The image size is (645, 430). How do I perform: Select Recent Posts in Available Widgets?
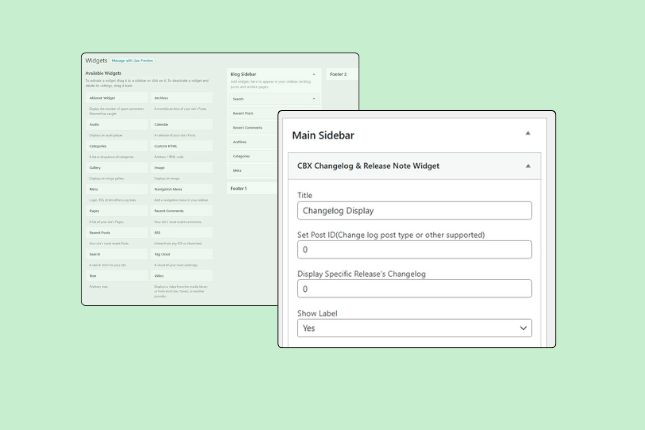[x=117, y=233]
